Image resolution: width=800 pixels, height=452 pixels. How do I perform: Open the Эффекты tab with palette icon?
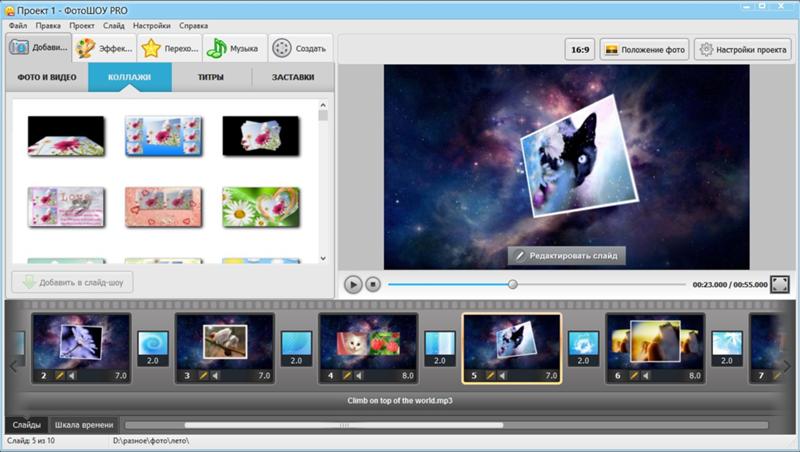[105, 48]
